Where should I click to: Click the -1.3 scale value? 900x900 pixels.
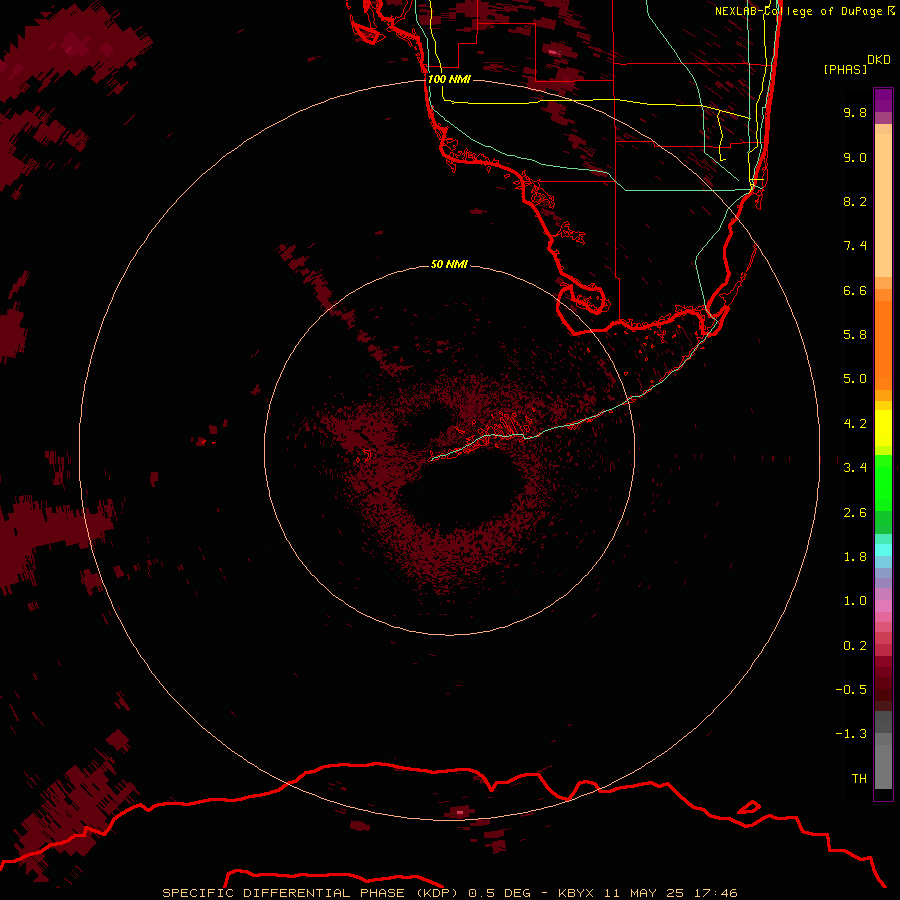click(x=851, y=734)
